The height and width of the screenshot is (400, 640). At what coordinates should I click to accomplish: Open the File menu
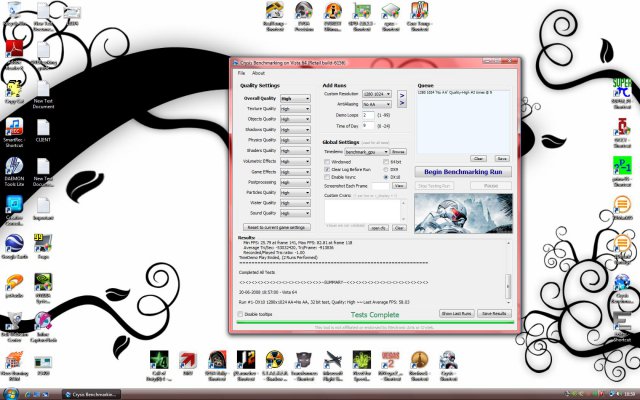(242, 73)
